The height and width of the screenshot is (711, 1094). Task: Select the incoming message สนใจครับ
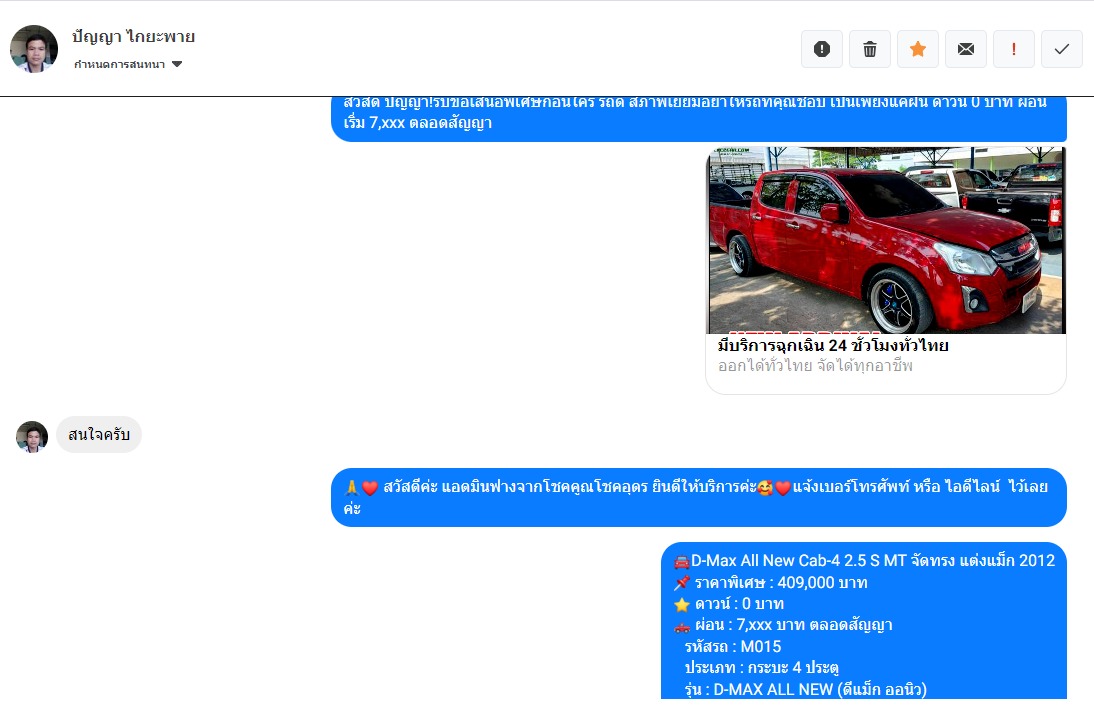[99, 435]
